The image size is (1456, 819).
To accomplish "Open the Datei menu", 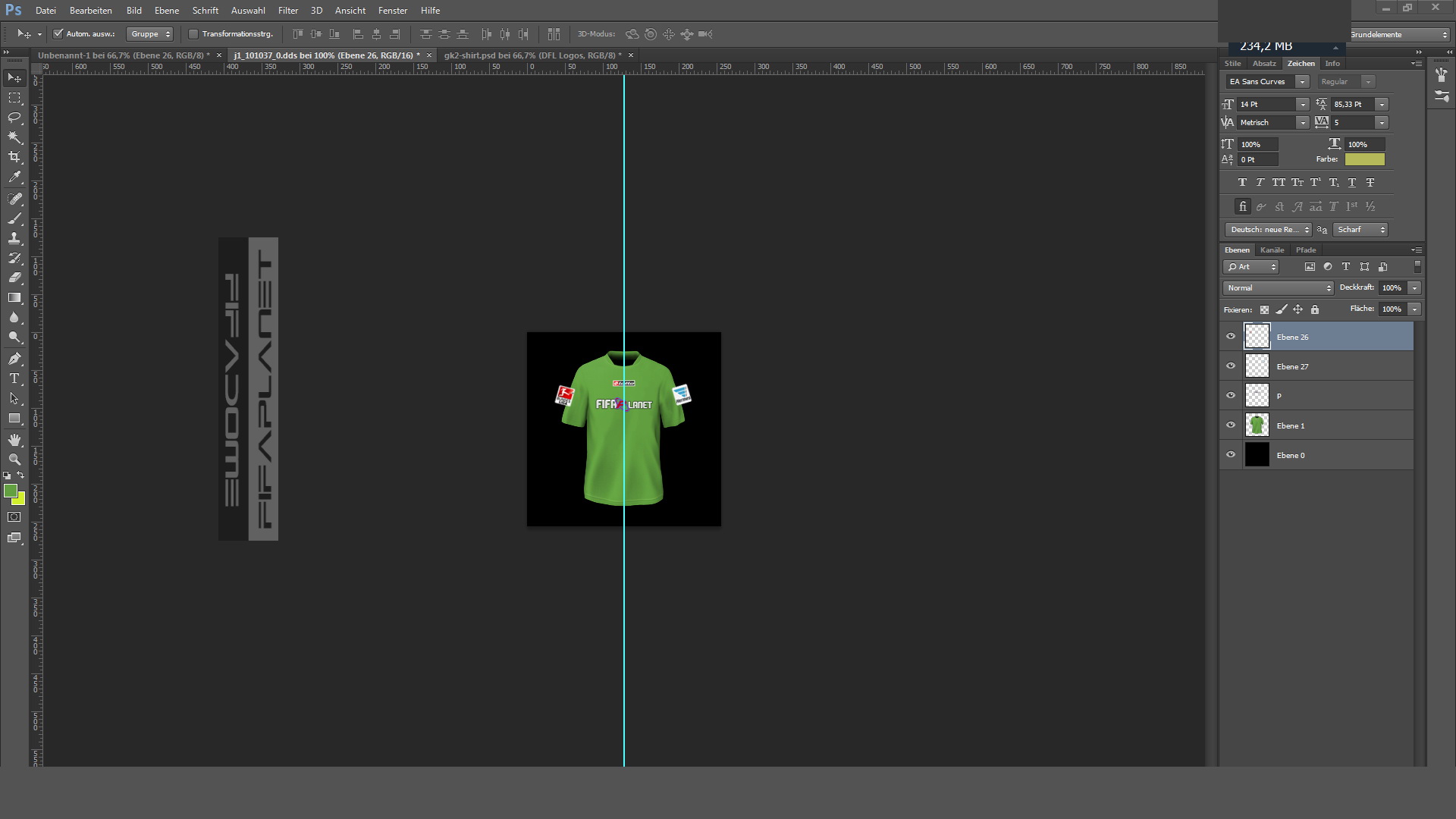I will [45, 11].
